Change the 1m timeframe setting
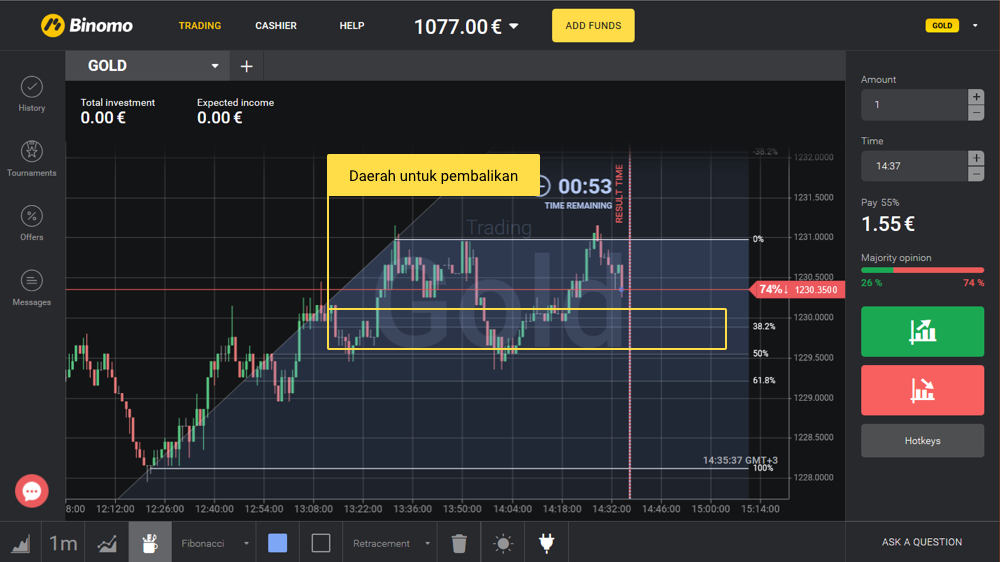Viewport: 1000px width, 562px height. click(63, 543)
